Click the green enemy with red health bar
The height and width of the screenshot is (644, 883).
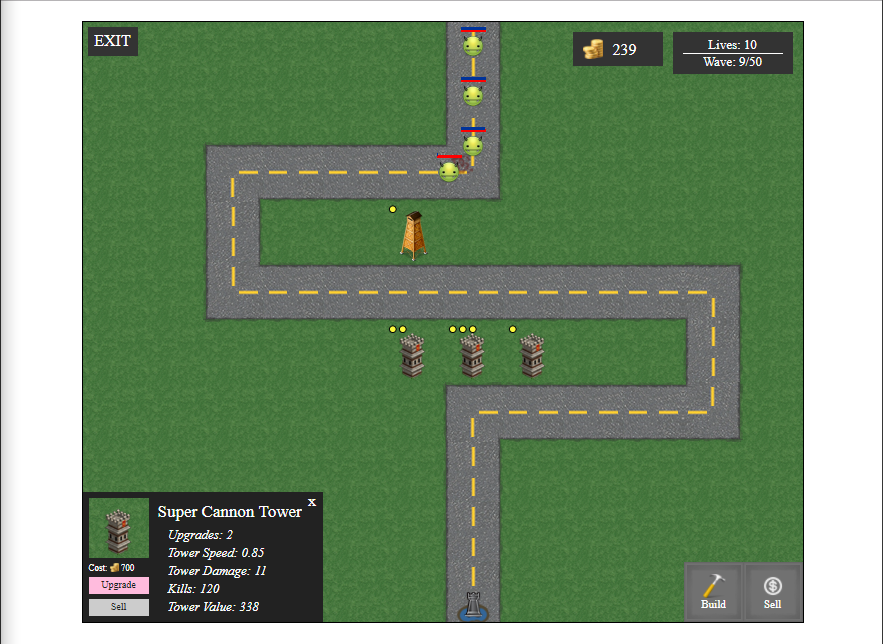449,171
